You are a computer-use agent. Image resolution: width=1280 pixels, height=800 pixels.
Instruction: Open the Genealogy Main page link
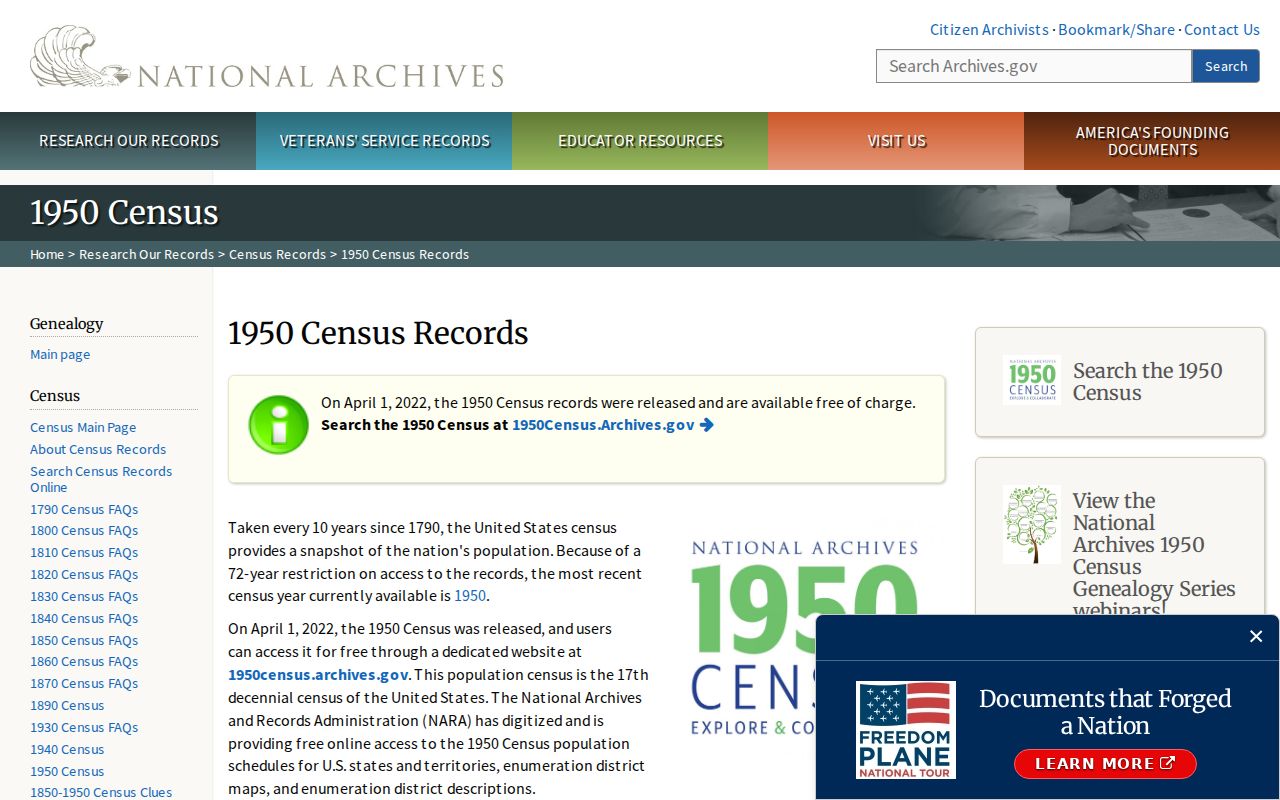[x=60, y=354]
